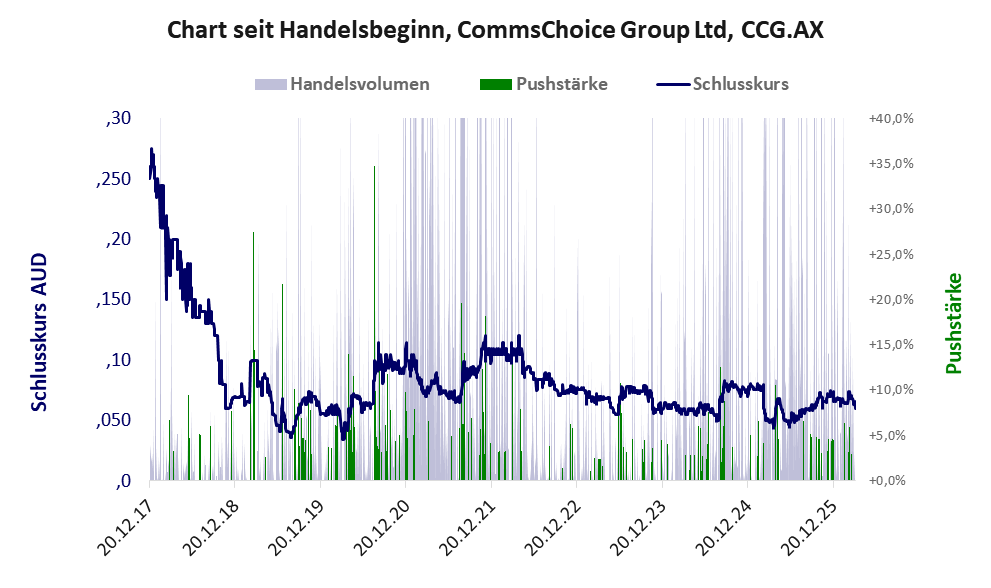991x588 pixels.
Task: Click the ,30 left axis value
Action: [118, 118]
